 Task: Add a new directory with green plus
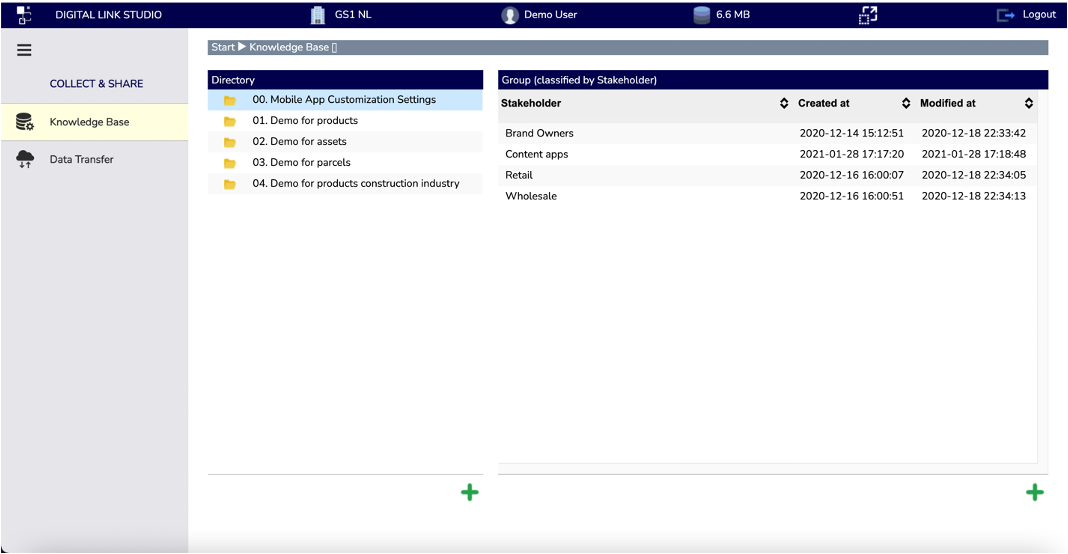469,492
